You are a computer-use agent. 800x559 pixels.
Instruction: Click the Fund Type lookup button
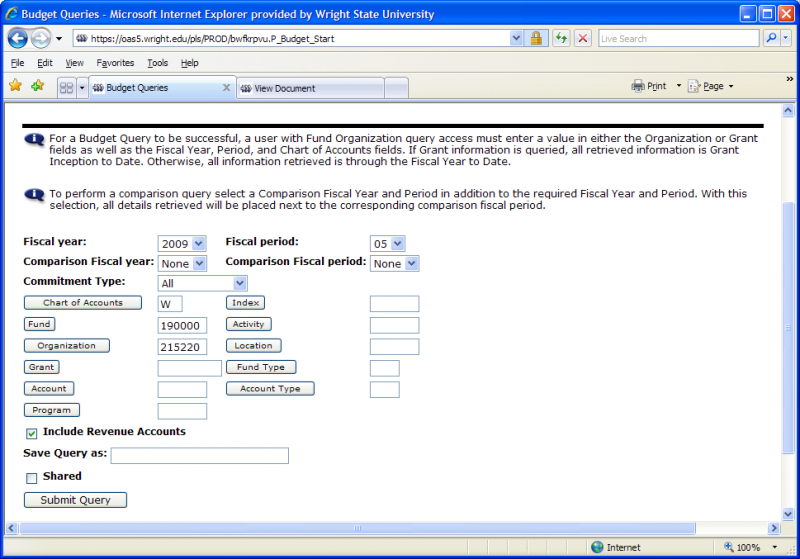pos(261,367)
